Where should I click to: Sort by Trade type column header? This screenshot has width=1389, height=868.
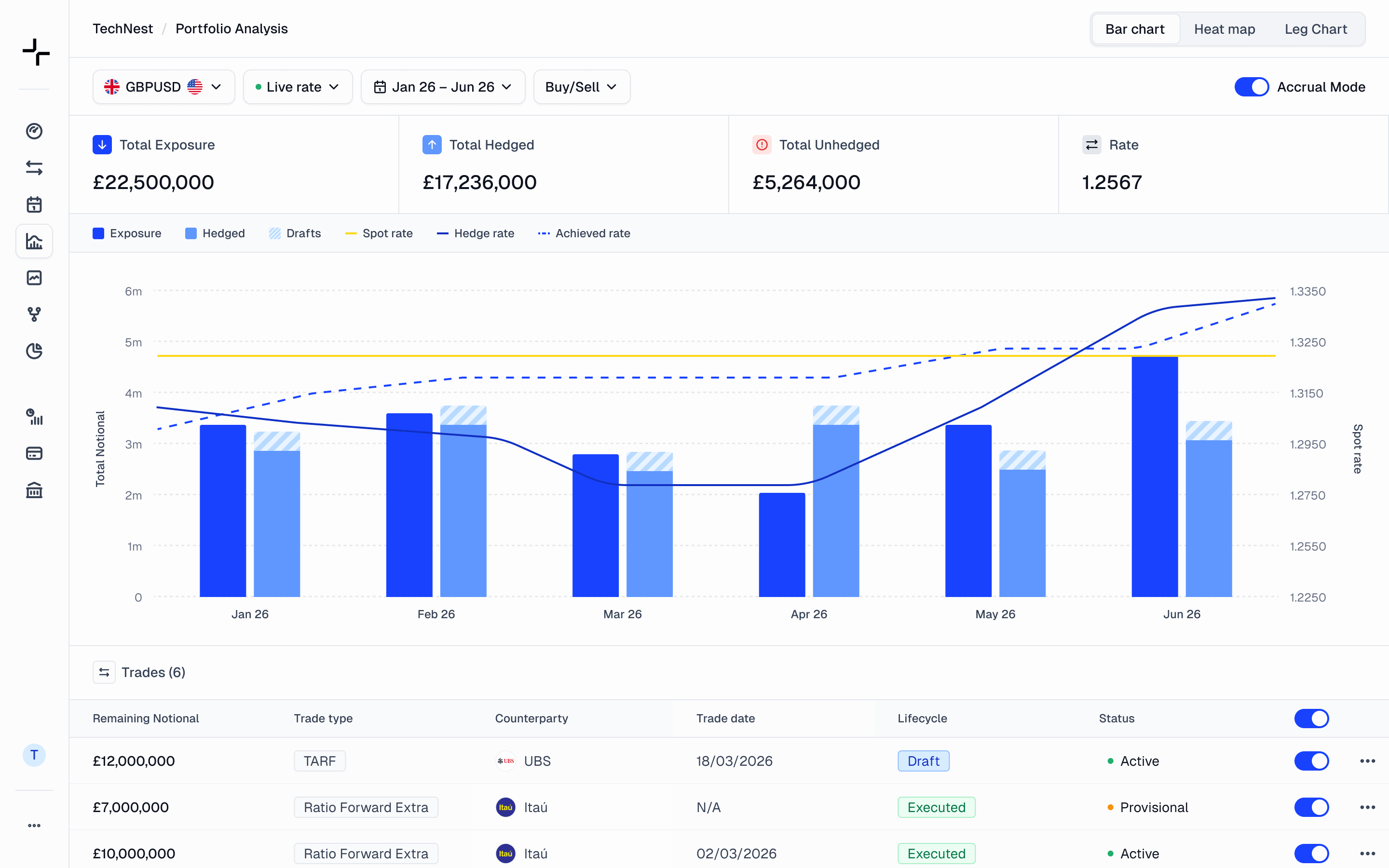click(323, 718)
